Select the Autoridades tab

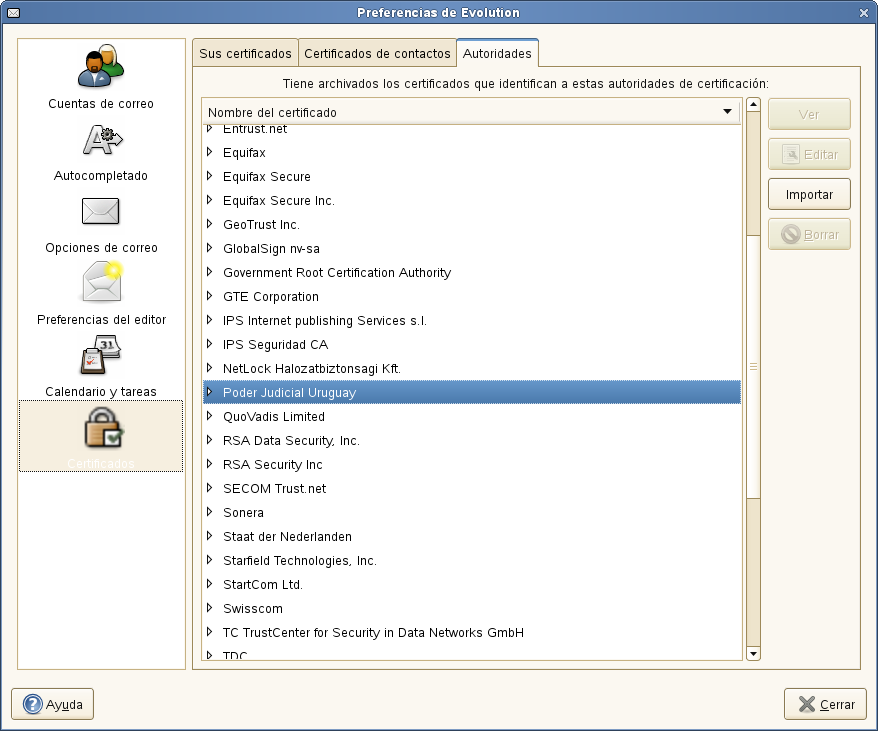[497, 54]
